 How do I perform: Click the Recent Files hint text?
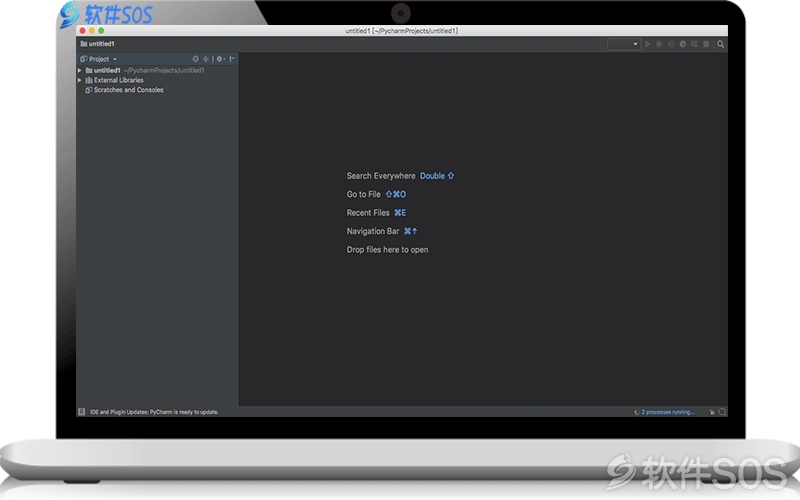point(368,213)
